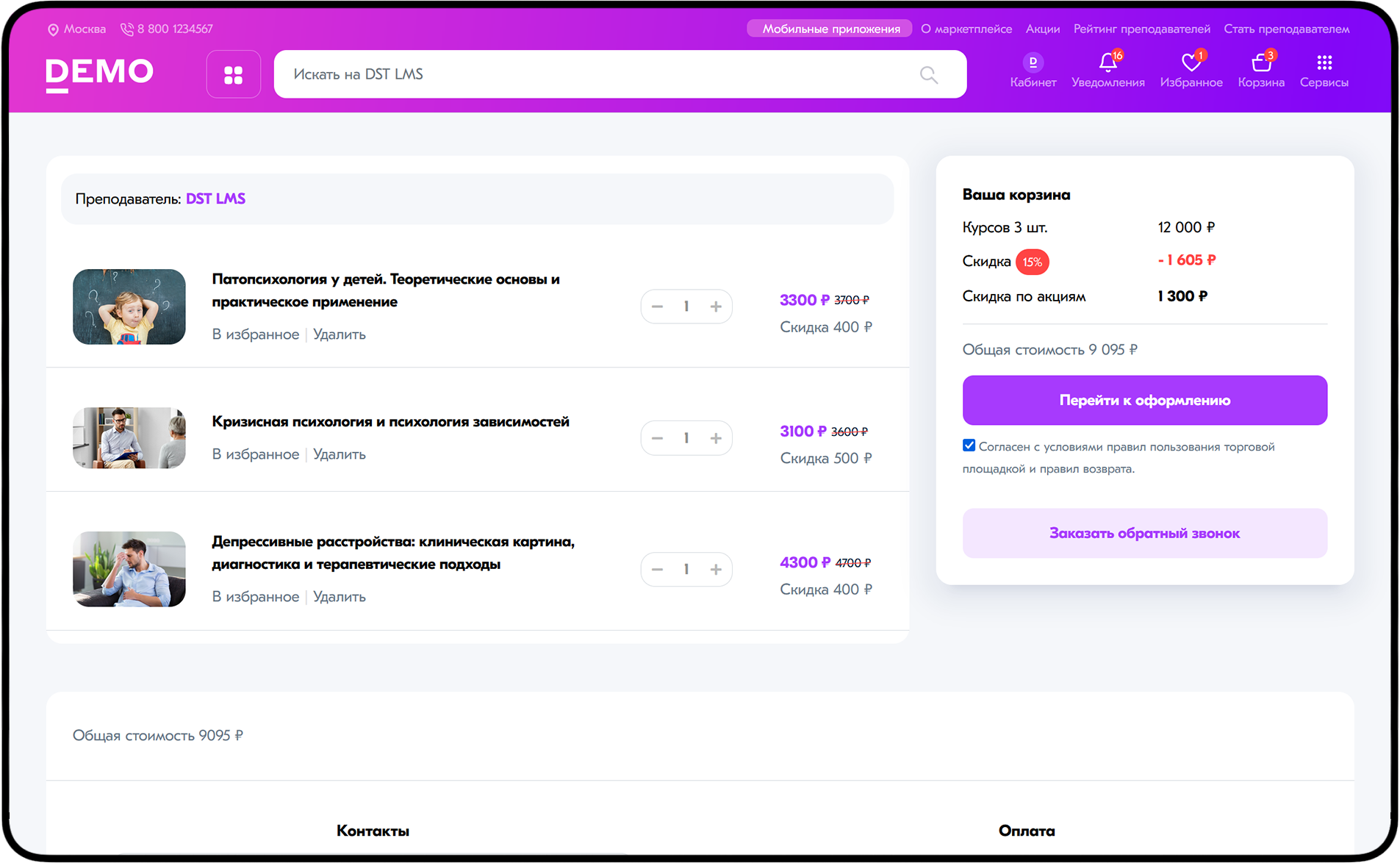Open Корзина basket icon

(x=1261, y=62)
